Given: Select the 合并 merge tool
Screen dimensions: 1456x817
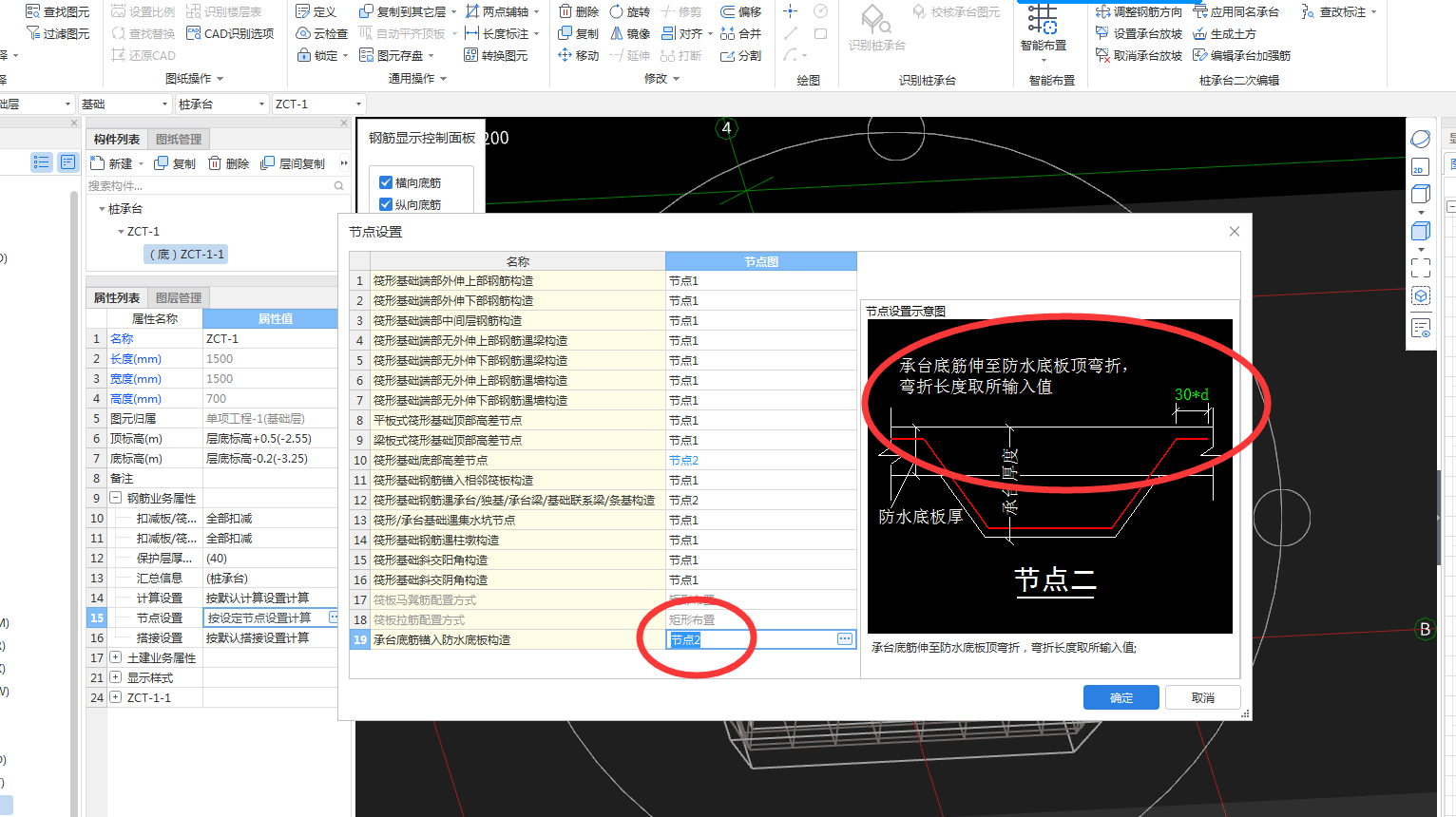Looking at the screenshot, I should point(740,33).
